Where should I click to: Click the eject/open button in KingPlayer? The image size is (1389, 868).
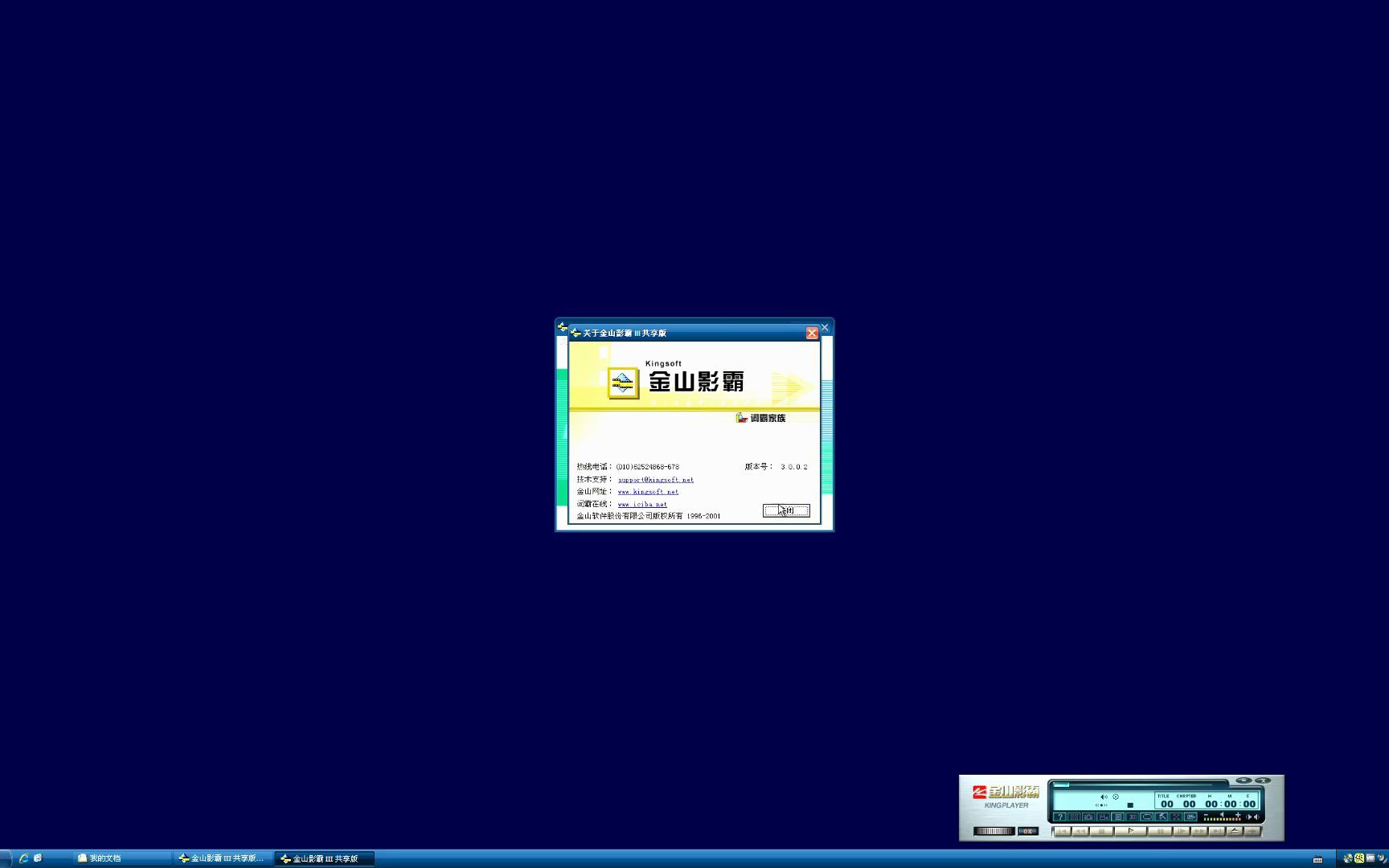click(1235, 831)
